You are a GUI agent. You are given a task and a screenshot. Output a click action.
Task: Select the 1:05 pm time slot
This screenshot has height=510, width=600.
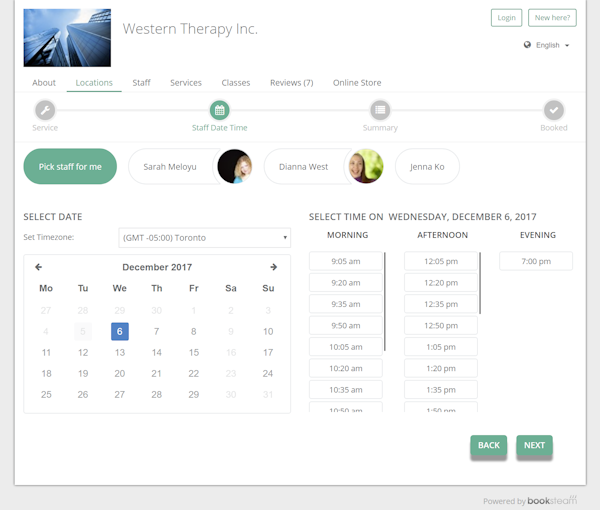point(441,347)
